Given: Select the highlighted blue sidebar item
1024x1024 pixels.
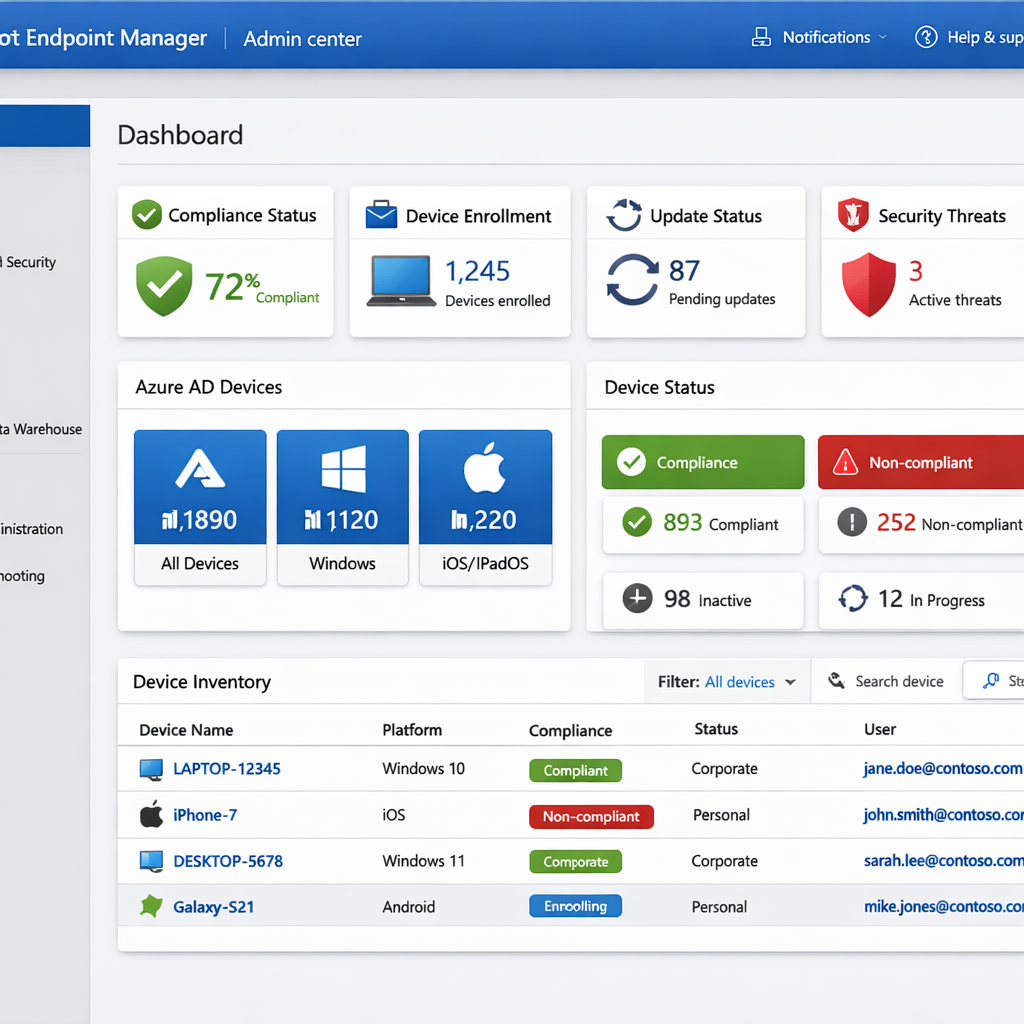Looking at the screenshot, I should [45, 126].
